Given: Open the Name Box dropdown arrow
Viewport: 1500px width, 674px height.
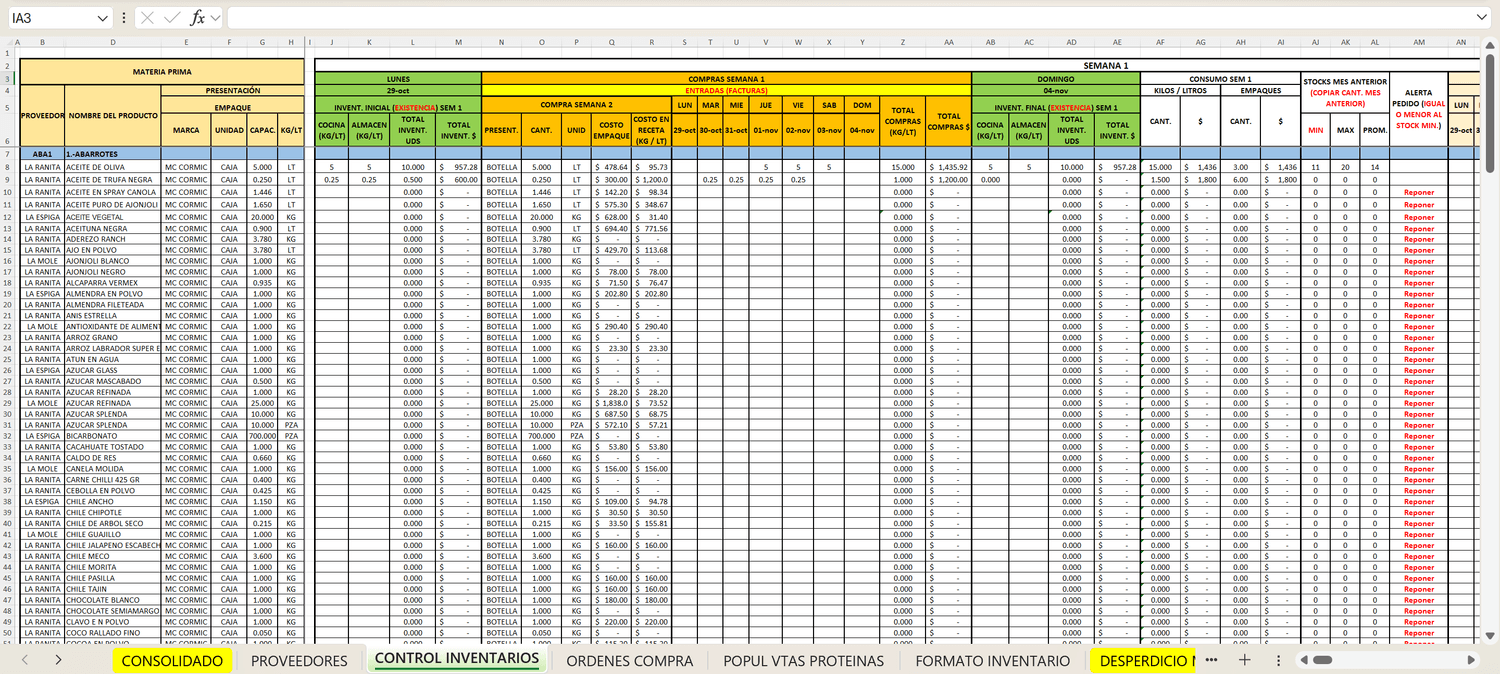Looking at the screenshot, I should (x=104, y=18).
